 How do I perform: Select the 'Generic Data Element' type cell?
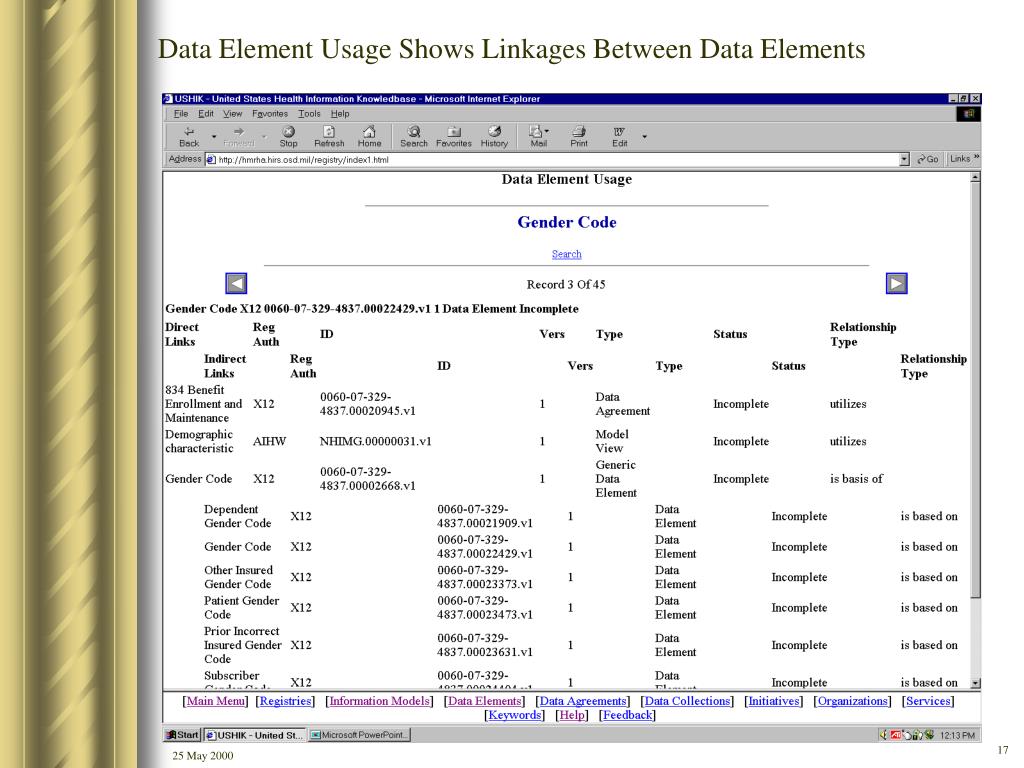coord(615,479)
